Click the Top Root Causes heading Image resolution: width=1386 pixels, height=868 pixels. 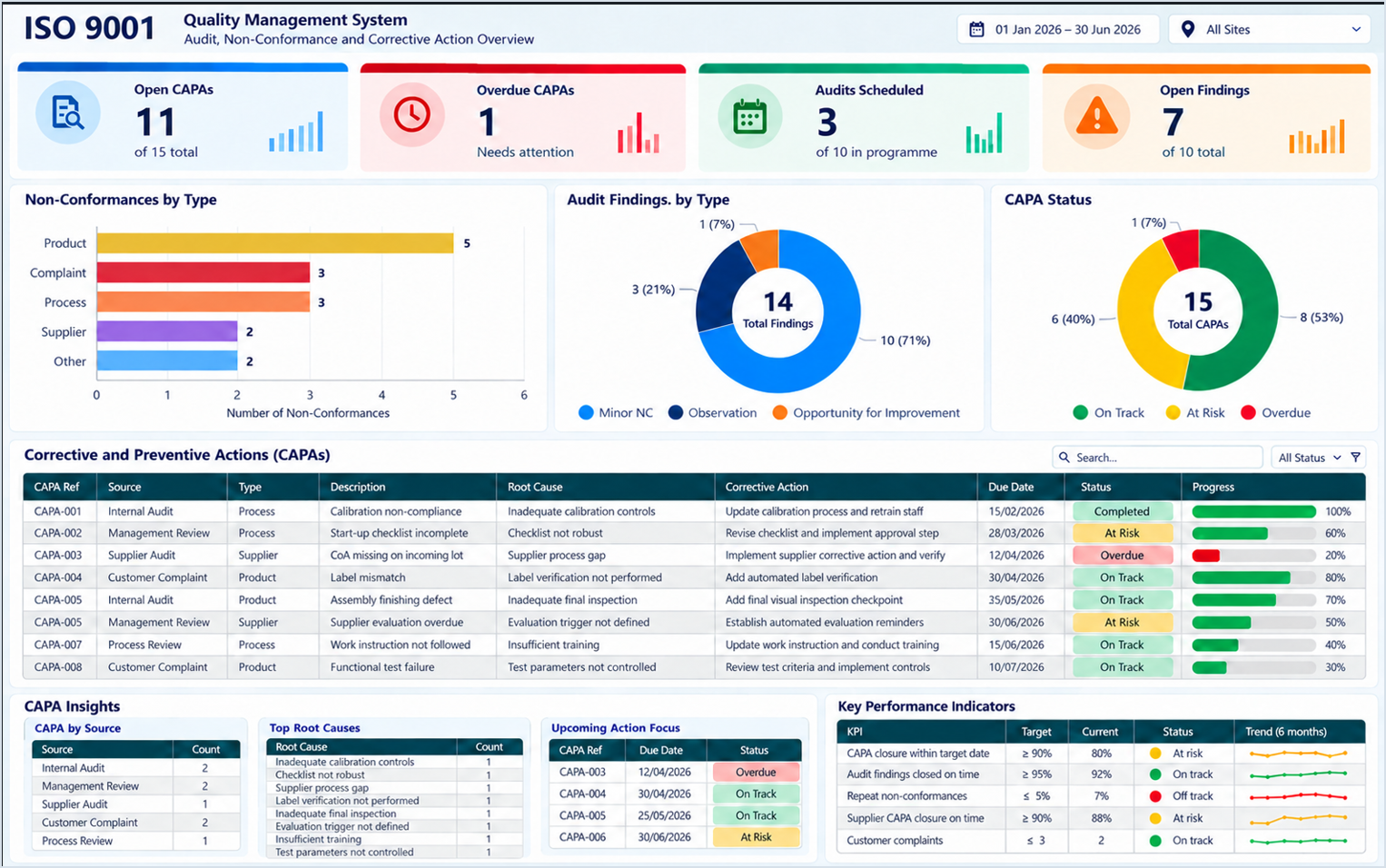point(314,728)
